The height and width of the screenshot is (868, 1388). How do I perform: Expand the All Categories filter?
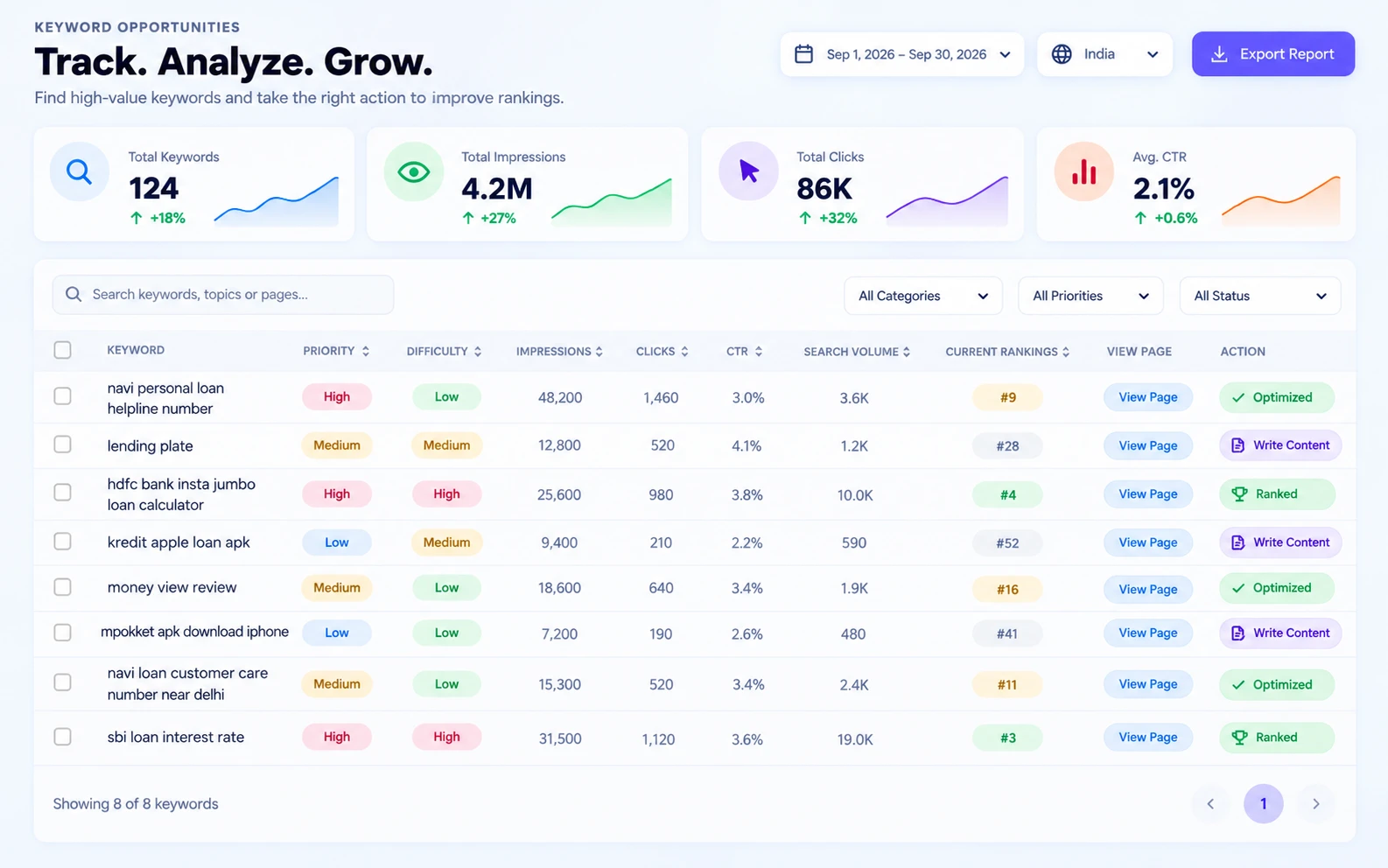[922, 296]
